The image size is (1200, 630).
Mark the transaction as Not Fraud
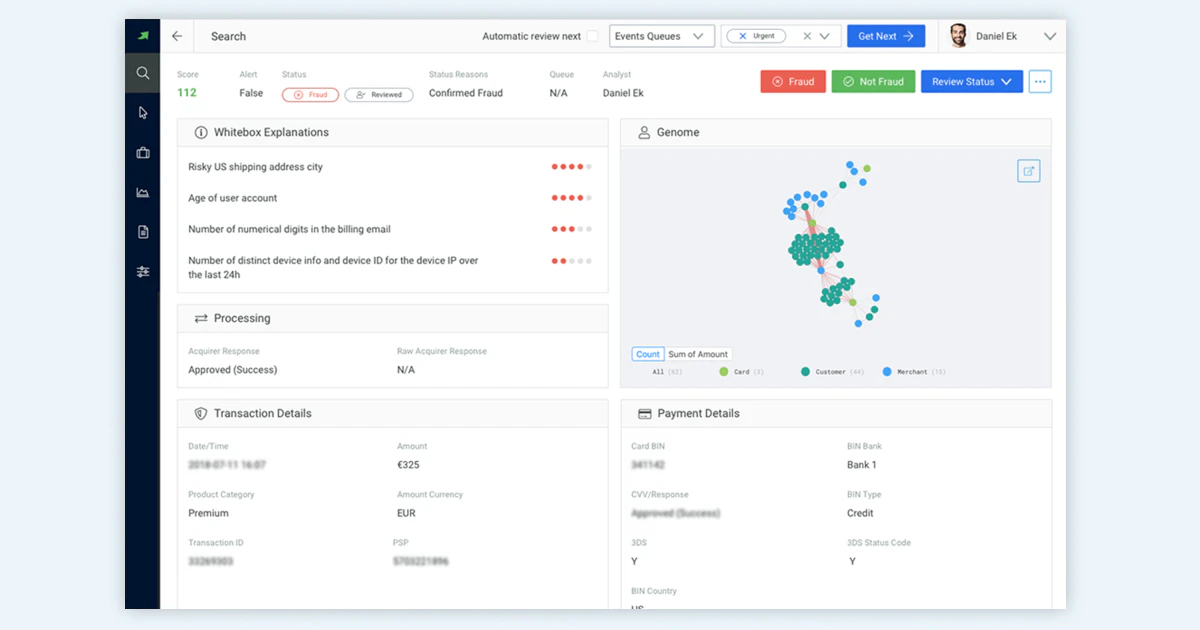click(872, 82)
